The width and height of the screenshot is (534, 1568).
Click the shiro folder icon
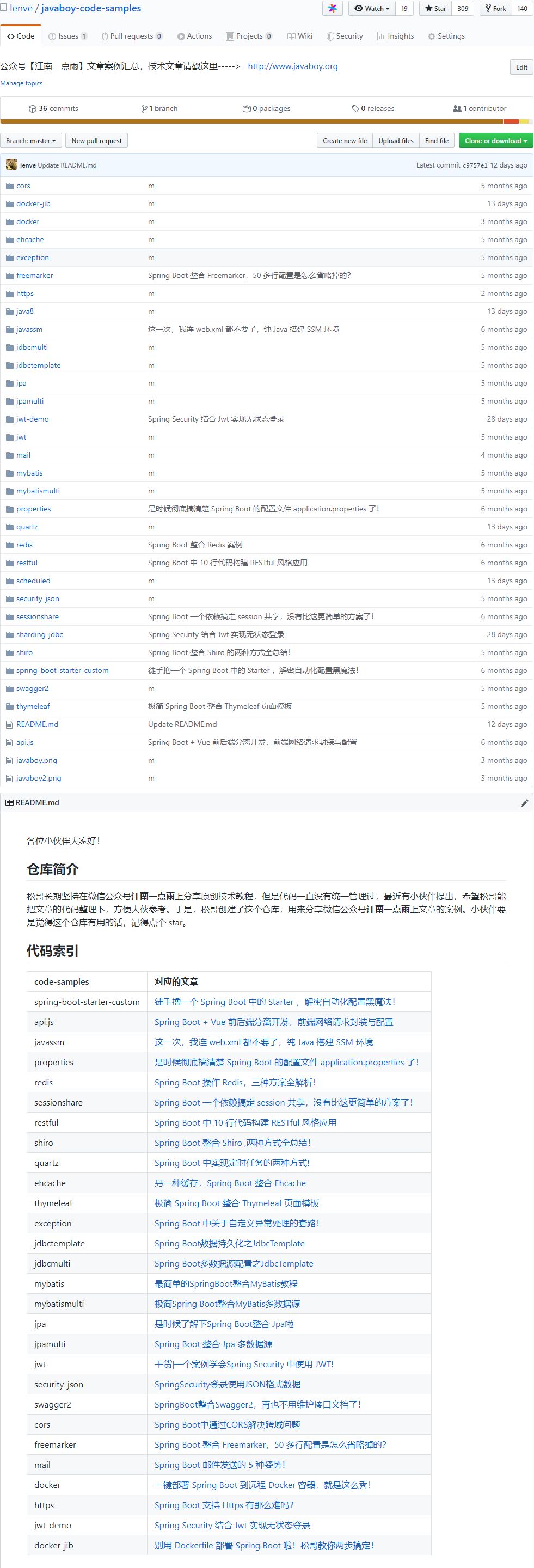coord(10,652)
